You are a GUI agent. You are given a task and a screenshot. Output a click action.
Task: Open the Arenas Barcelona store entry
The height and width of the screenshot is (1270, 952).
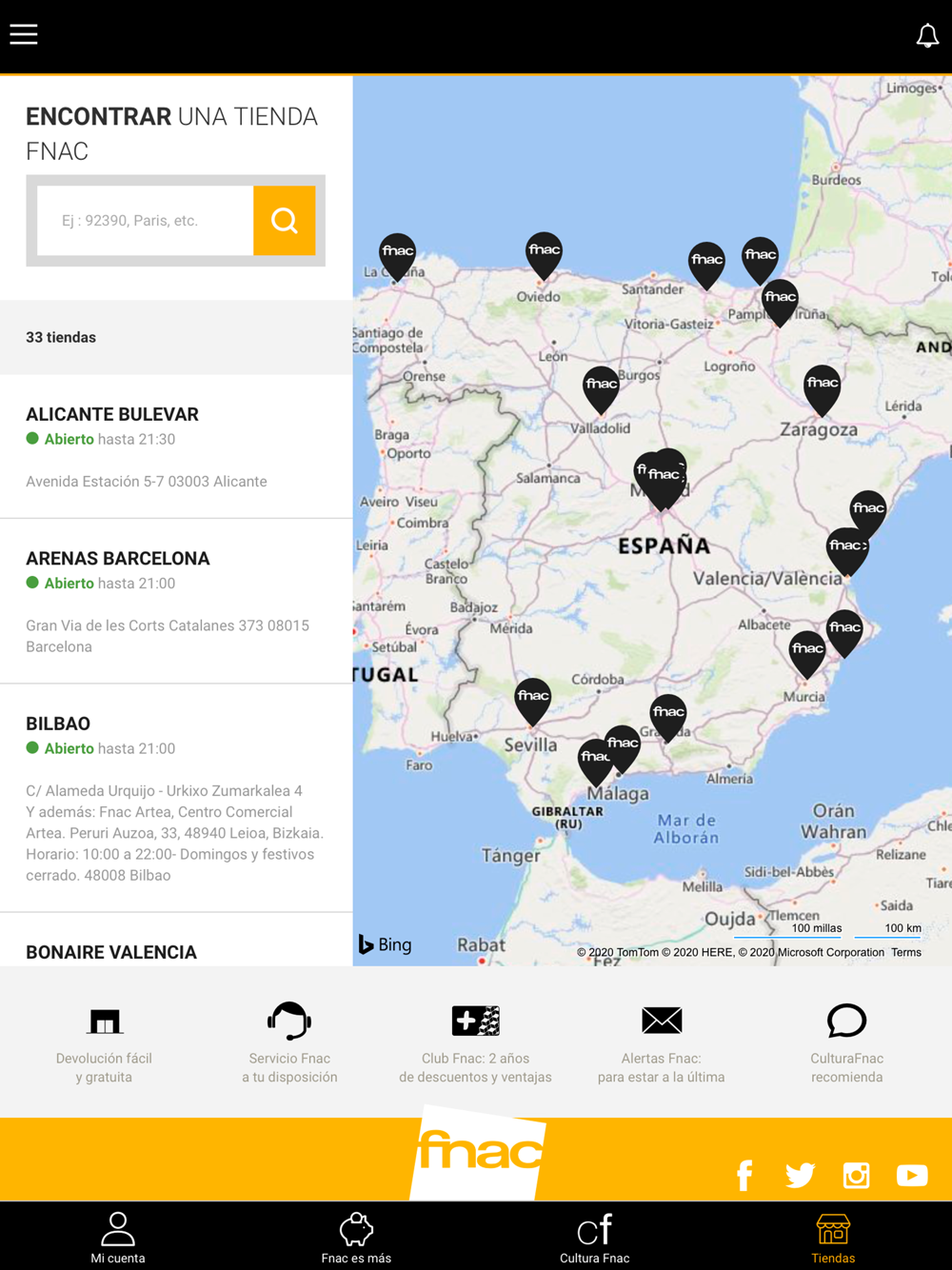tap(176, 601)
